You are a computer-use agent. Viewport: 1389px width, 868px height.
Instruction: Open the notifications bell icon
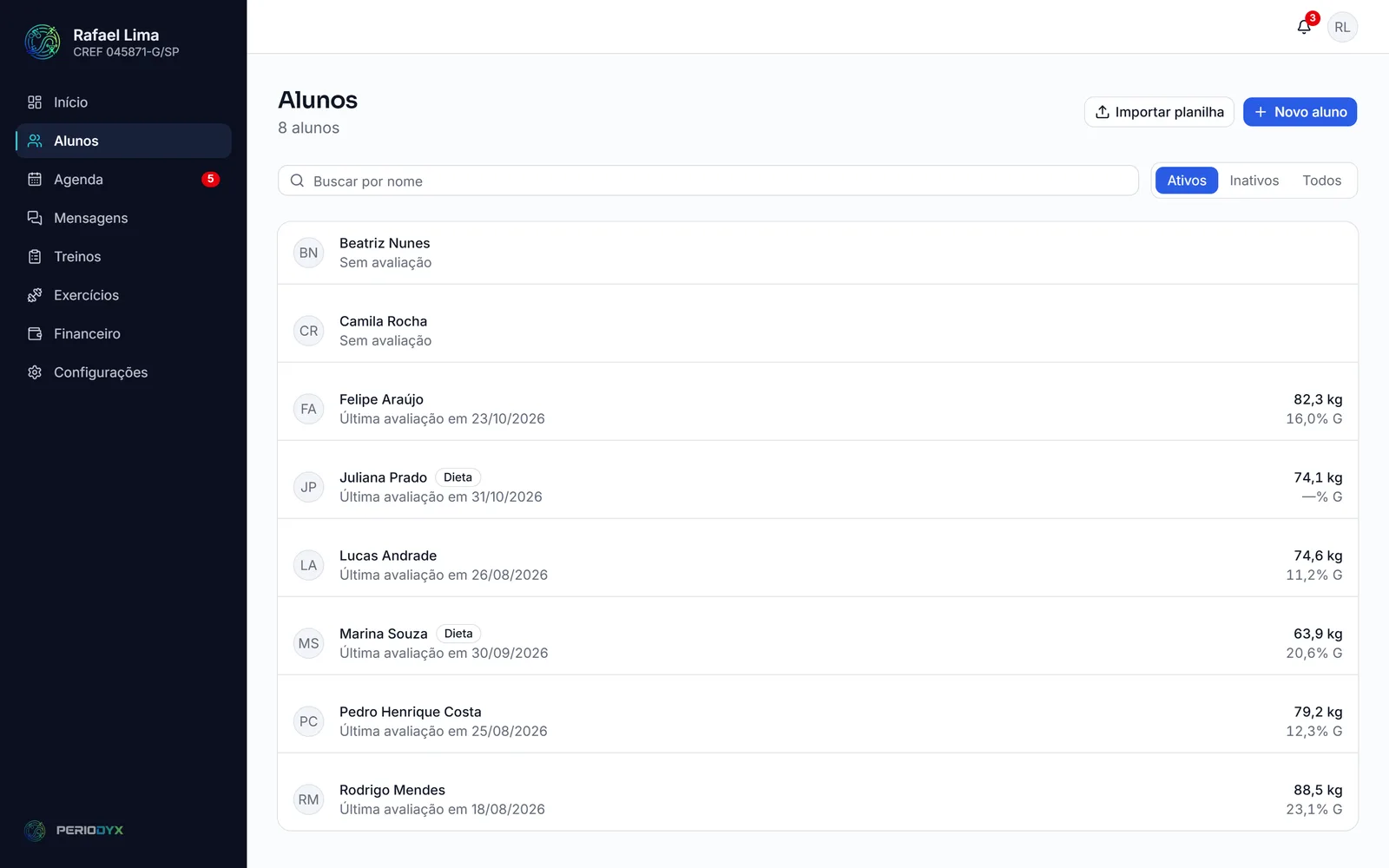click(x=1304, y=27)
